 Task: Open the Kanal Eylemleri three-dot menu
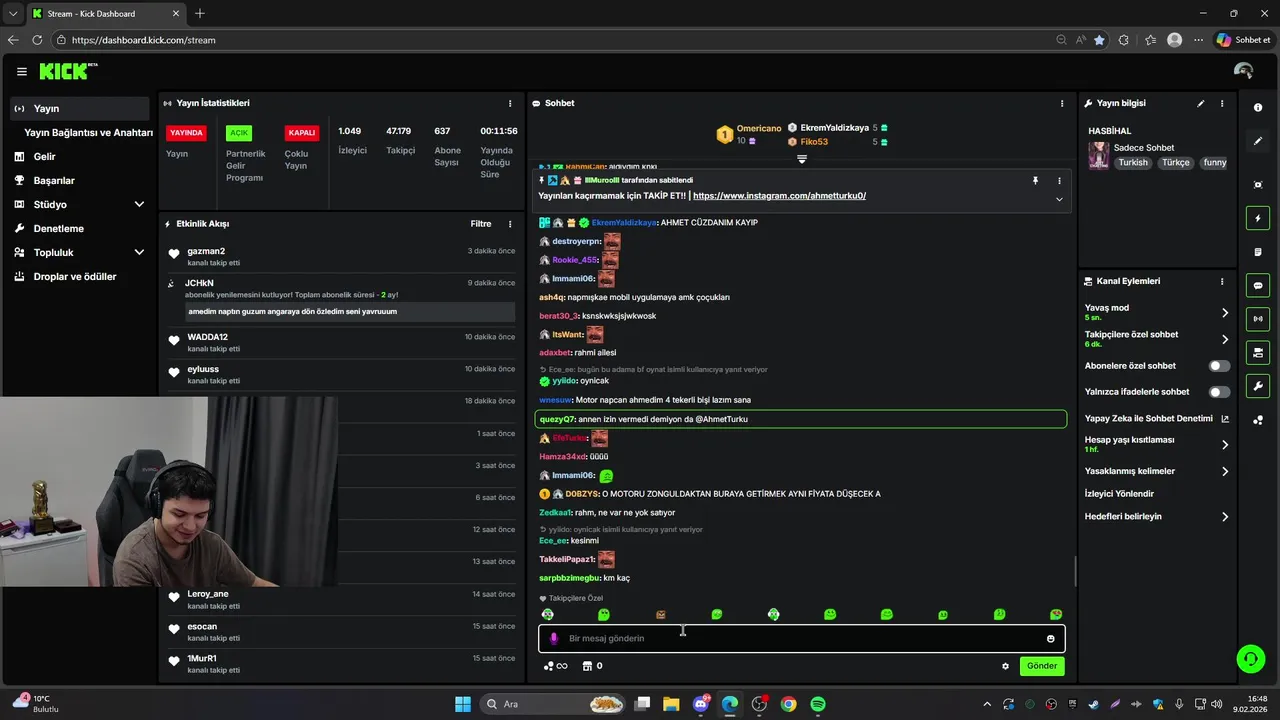pos(1222,281)
